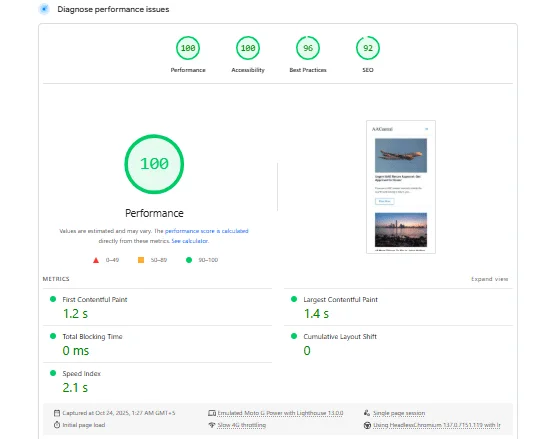Screen dimensions: 542x439
Task: Click the Performance 100 score gauge at top
Action: point(188,48)
